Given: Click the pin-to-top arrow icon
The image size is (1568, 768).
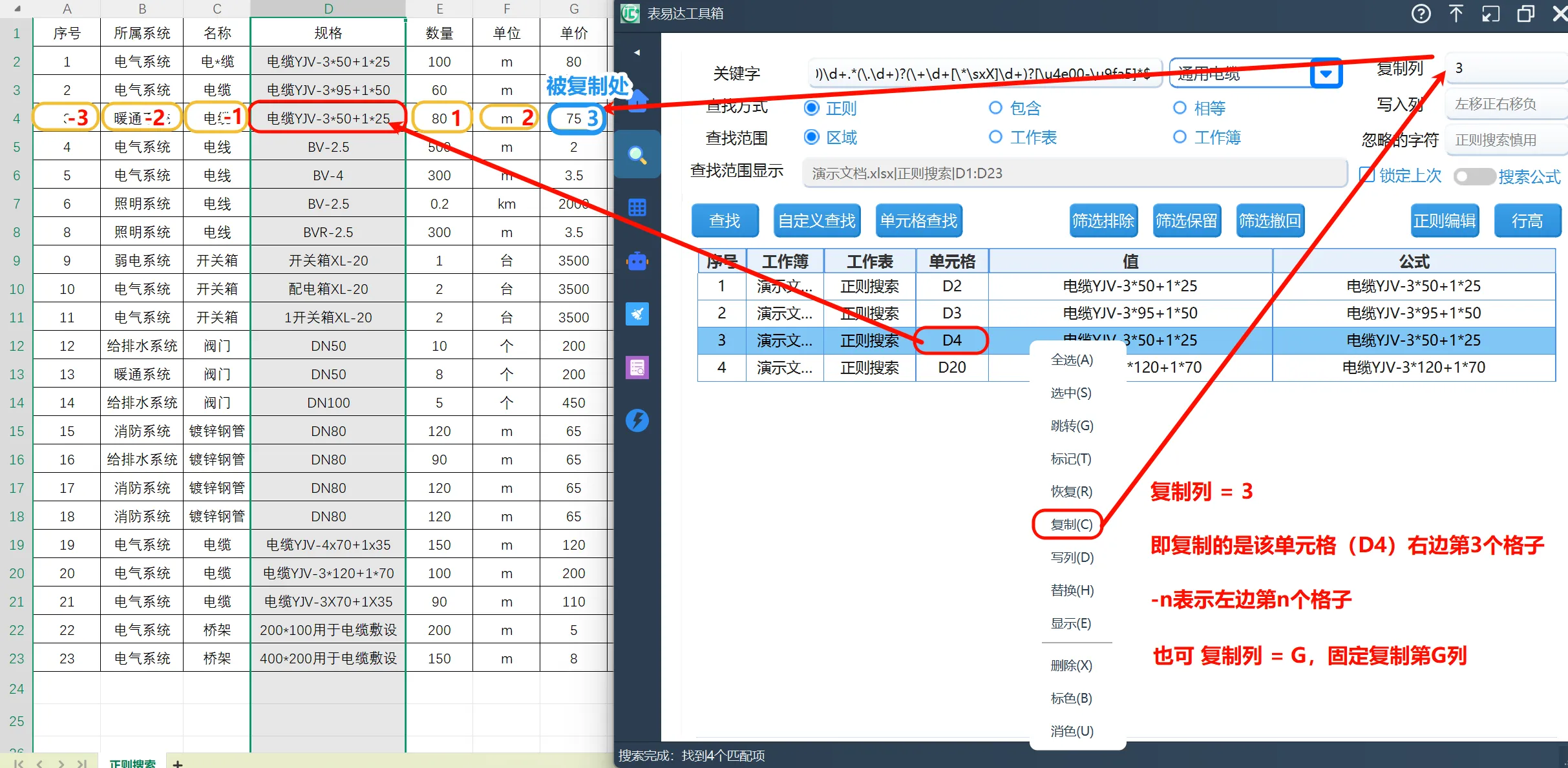Looking at the screenshot, I should (1456, 14).
